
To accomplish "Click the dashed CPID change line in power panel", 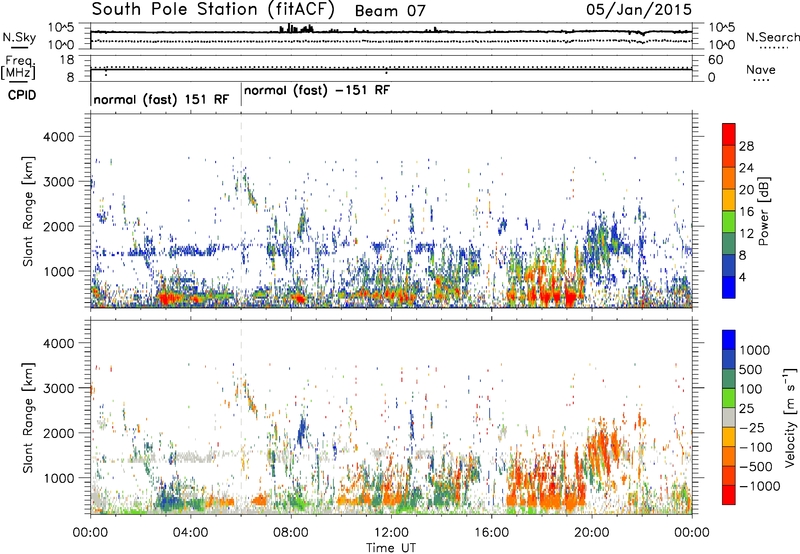I will [241, 211].
